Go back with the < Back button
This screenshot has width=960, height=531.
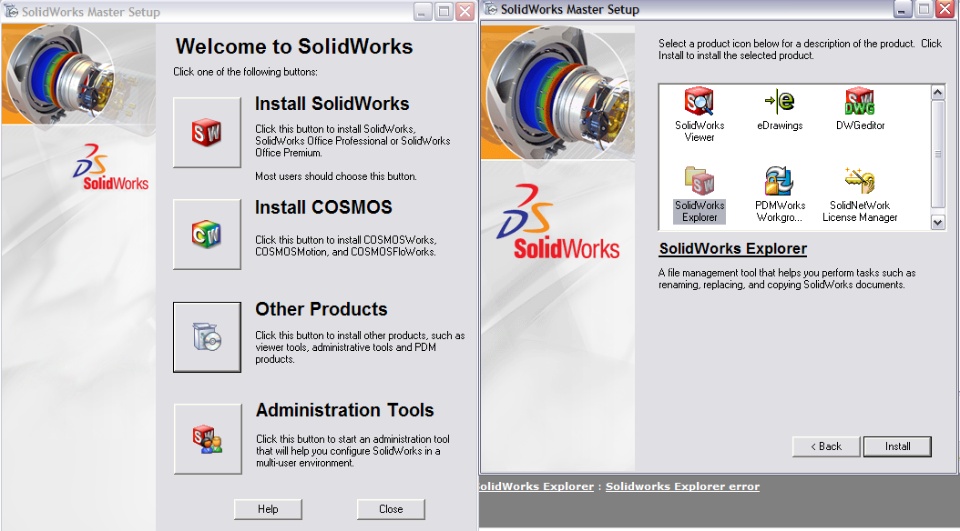point(826,446)
